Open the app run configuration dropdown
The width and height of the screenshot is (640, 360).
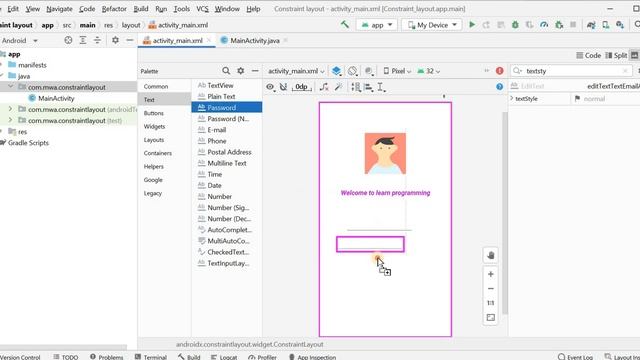tap(376, 25)
